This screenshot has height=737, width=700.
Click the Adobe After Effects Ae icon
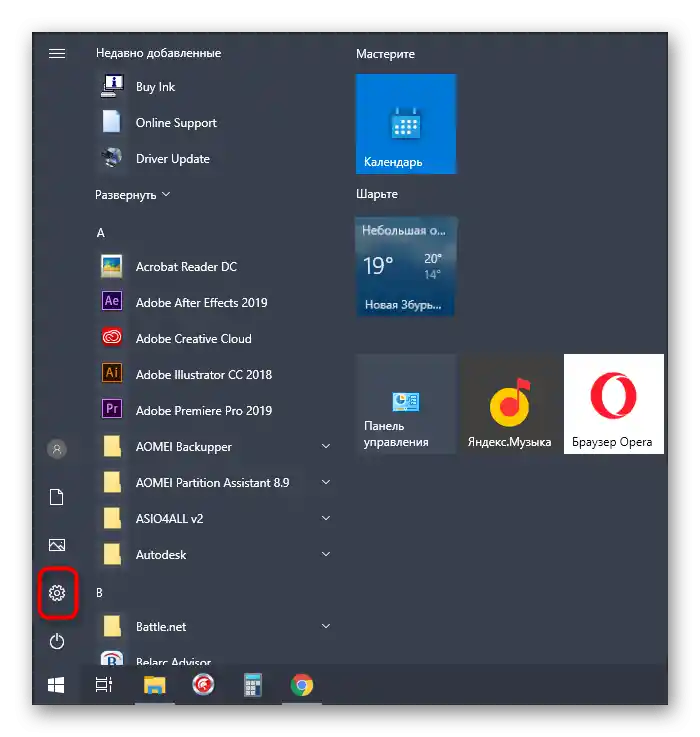[112, 301]
